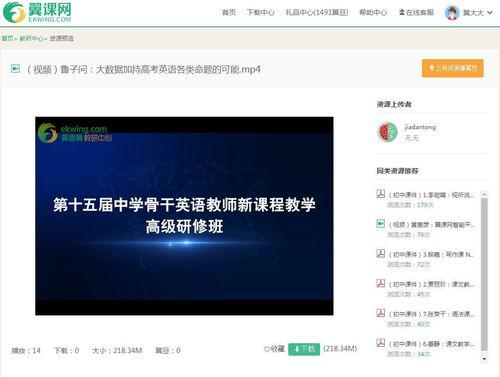Click the 大小：218.34M size text
500x377 pixels.
[x=117, y=351]
